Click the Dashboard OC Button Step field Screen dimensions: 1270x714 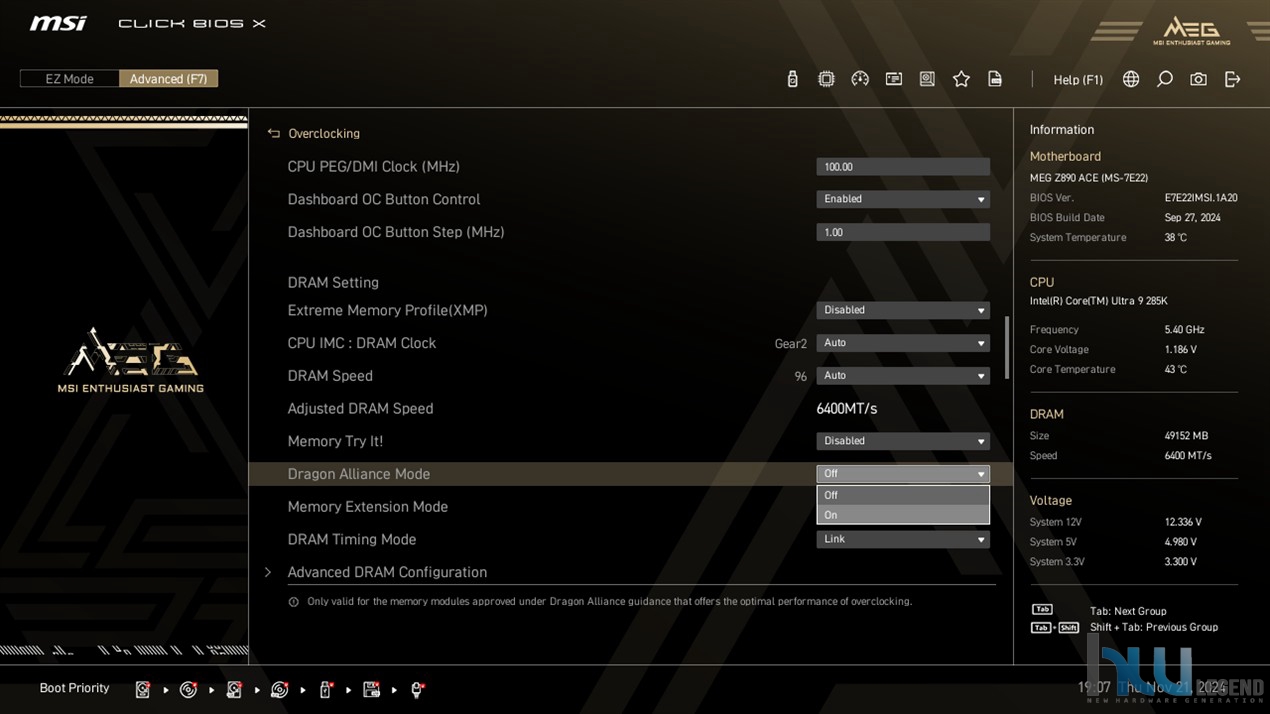[x=903, y=232]
